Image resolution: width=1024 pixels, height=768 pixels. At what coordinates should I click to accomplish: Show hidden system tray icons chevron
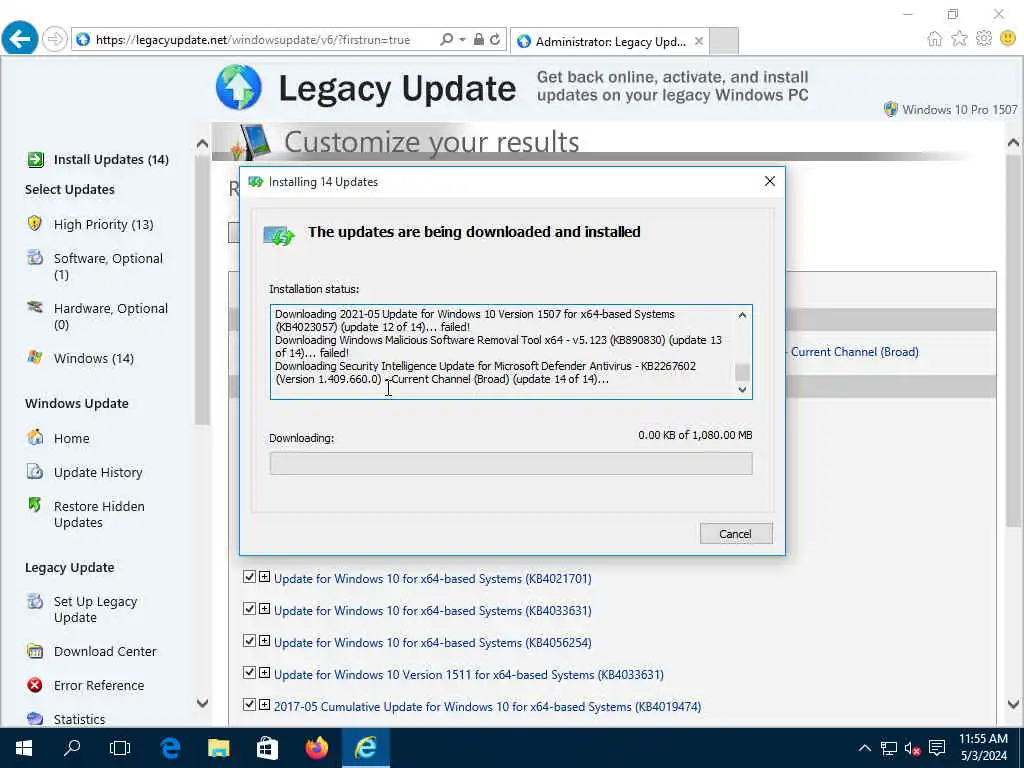coord(865,748)
